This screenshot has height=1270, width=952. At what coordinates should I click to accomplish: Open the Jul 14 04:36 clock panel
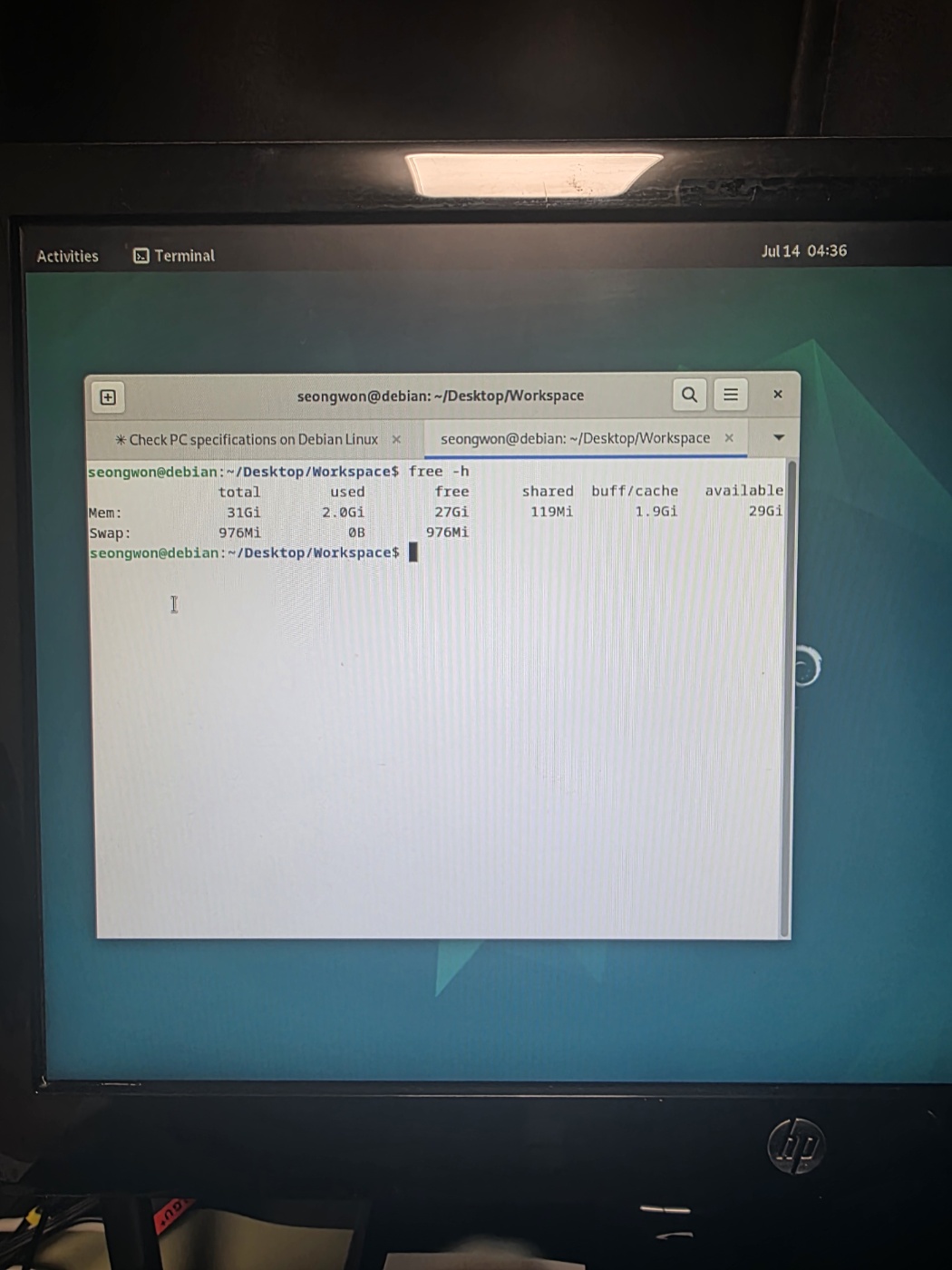804,251
